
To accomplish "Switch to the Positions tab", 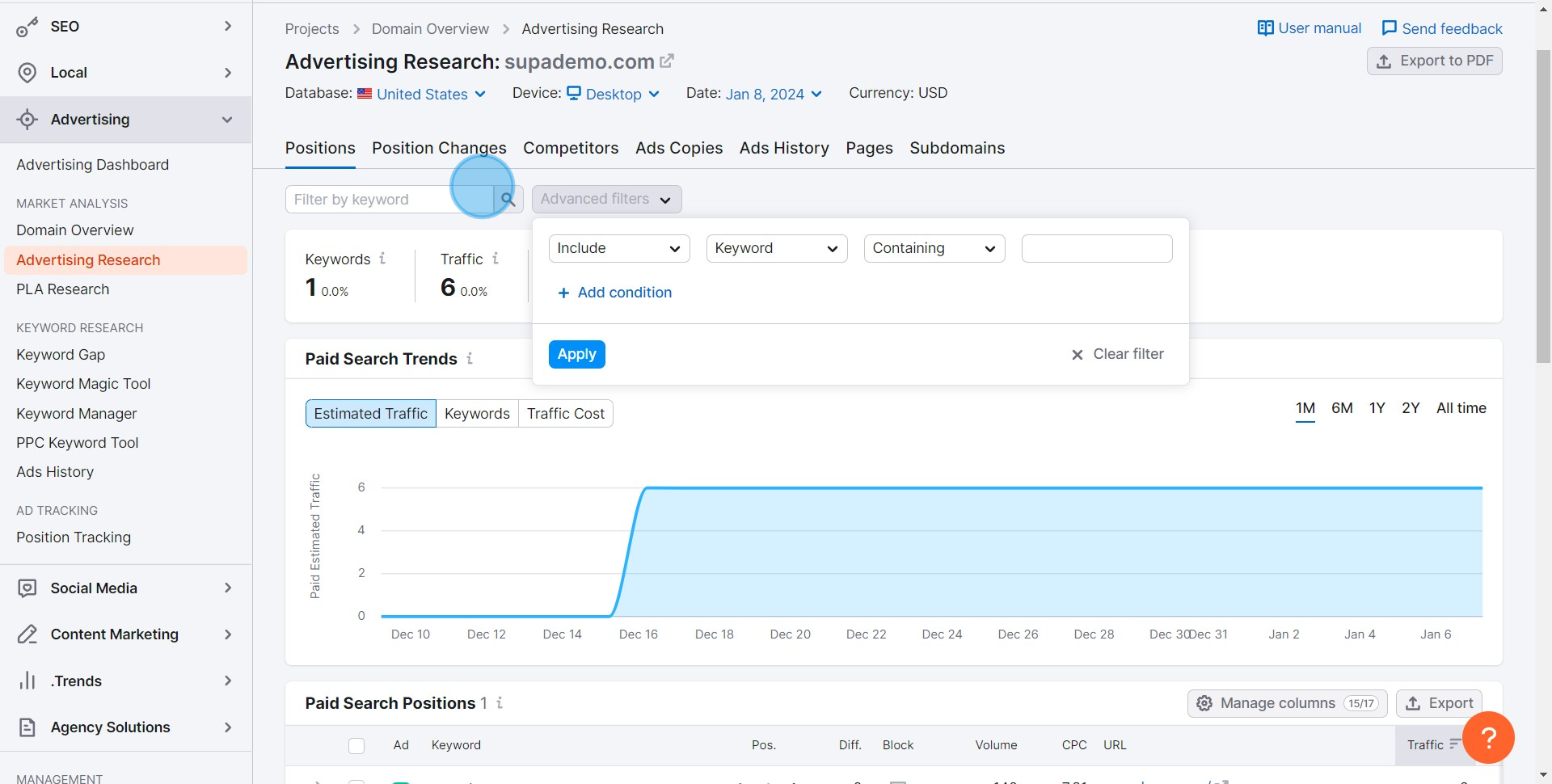I will (320, 148).
